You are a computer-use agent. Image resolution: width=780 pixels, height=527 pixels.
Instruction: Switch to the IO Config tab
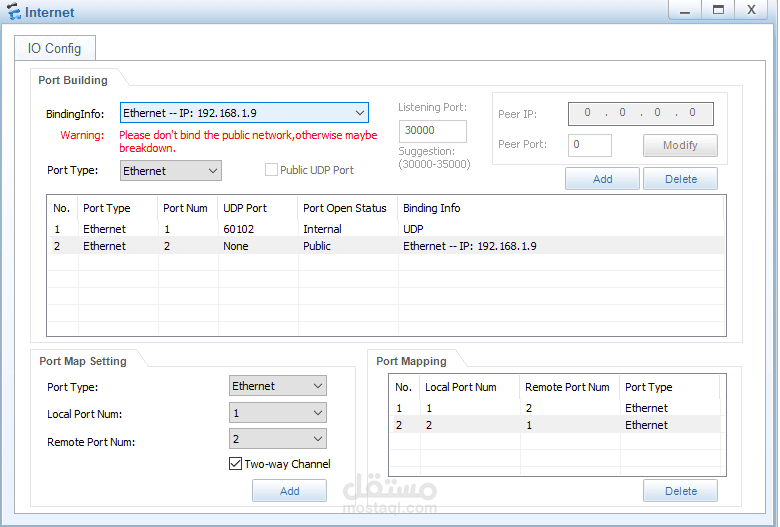pos(55,48)
